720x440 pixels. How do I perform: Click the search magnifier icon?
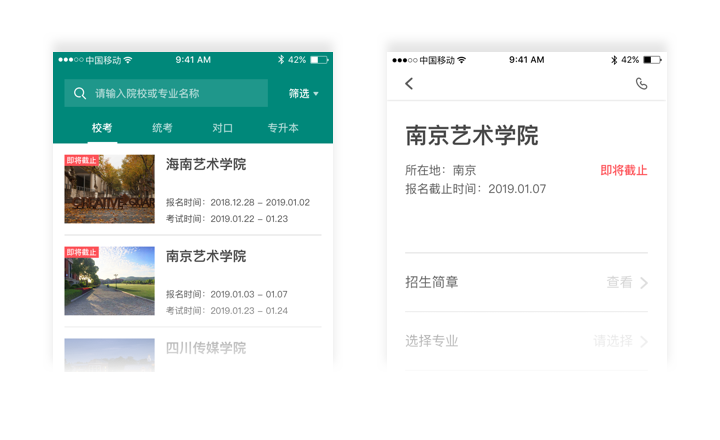80,93
